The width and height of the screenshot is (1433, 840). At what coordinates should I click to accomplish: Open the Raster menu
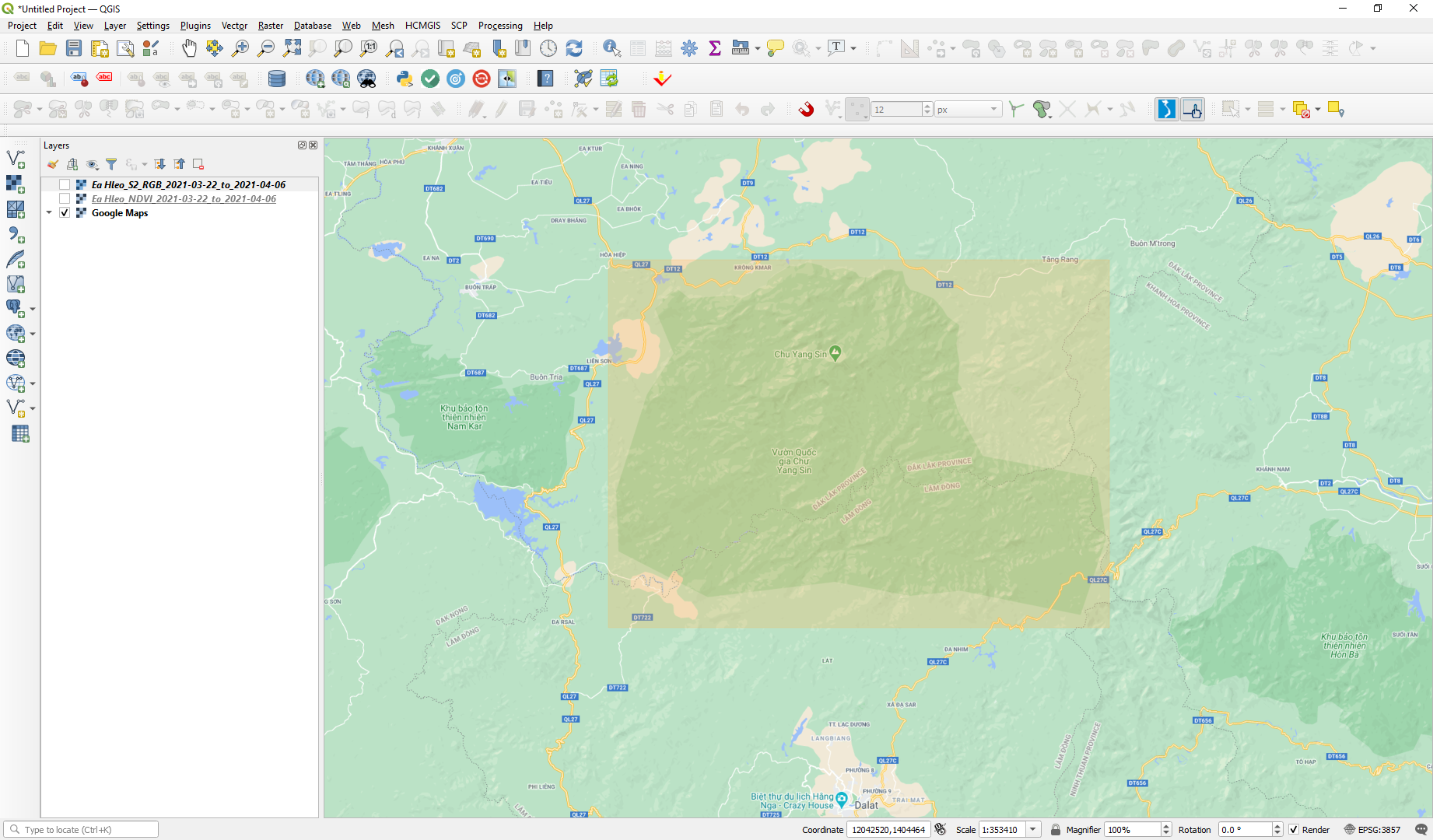[x=271, y=26]
